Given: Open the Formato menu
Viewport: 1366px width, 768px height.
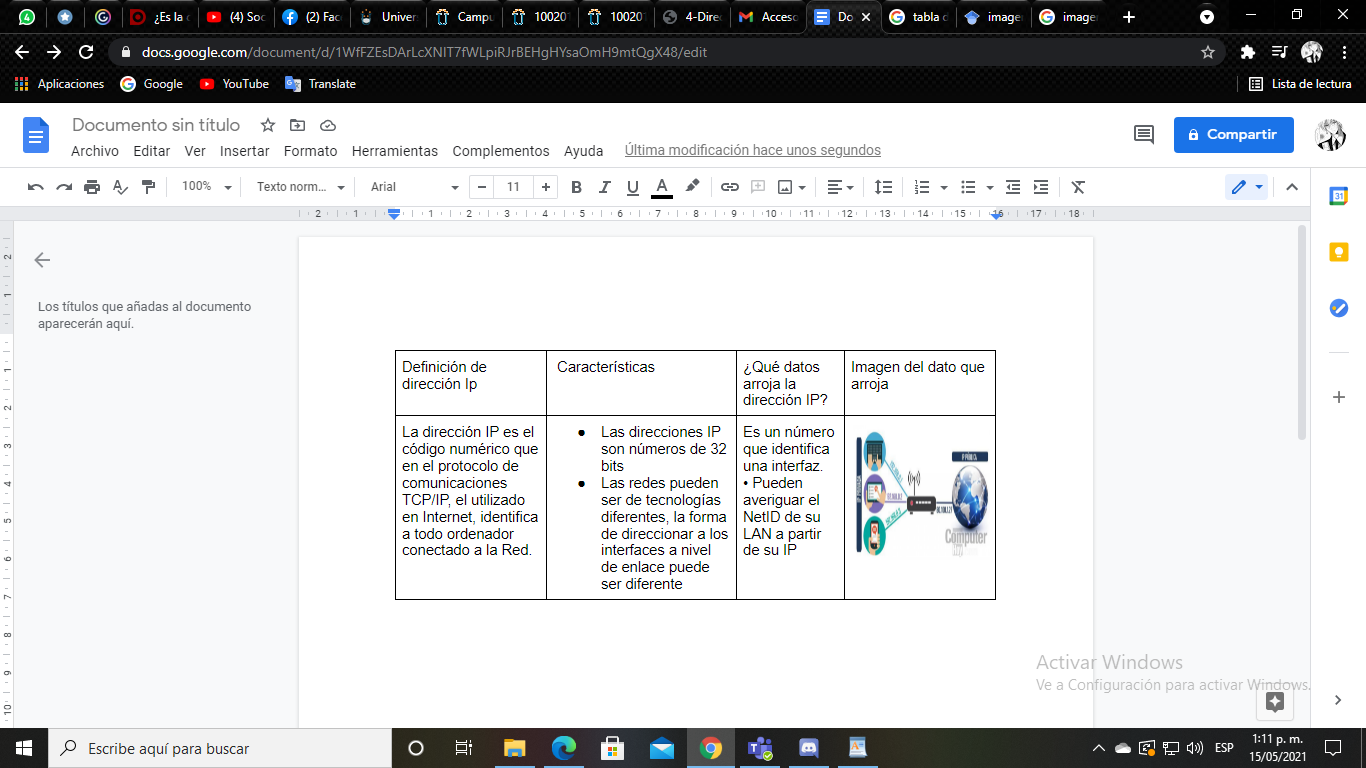Looking at the screenshot, I should point(310,151).
